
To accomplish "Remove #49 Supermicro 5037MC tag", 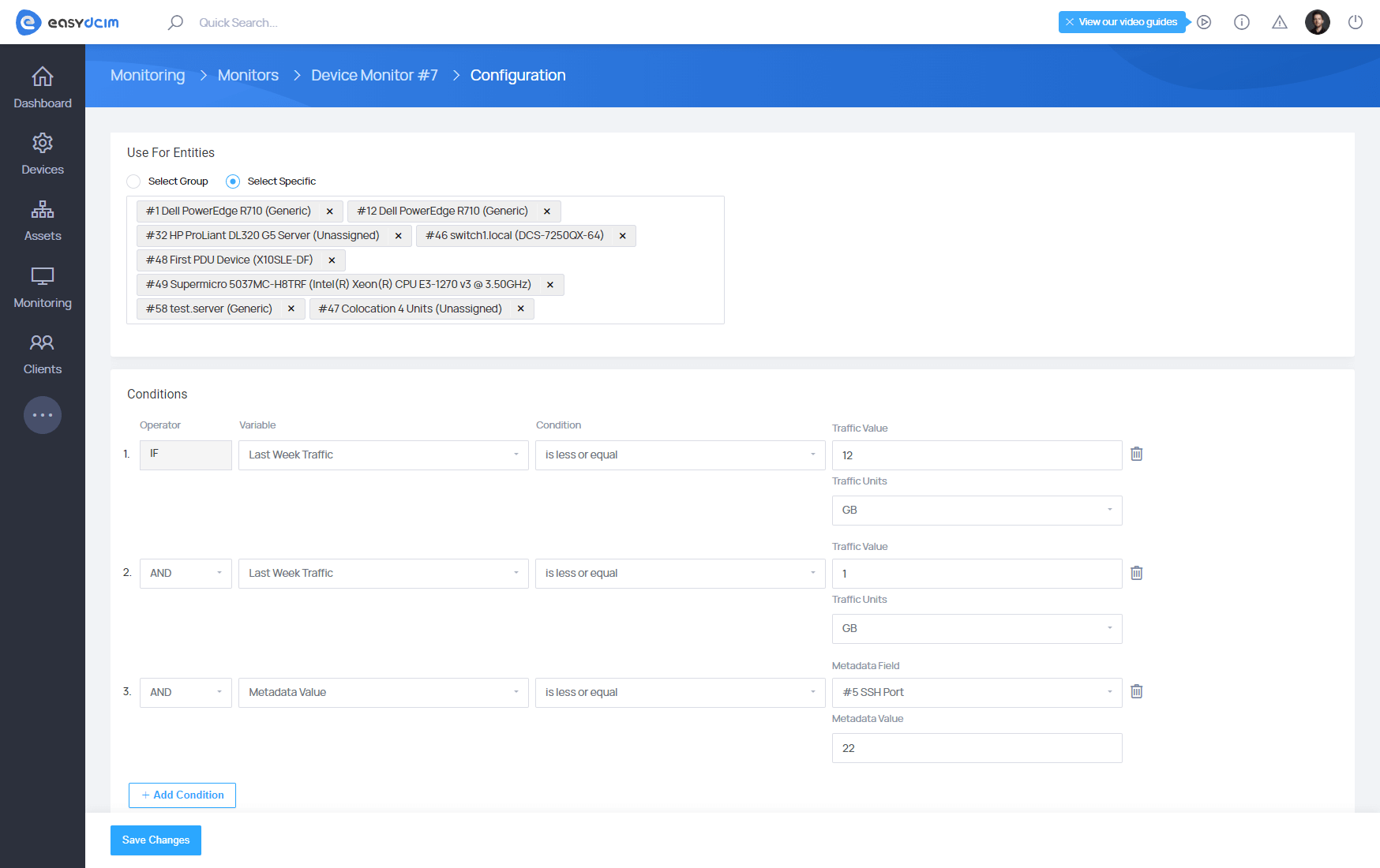I will 550,285.
